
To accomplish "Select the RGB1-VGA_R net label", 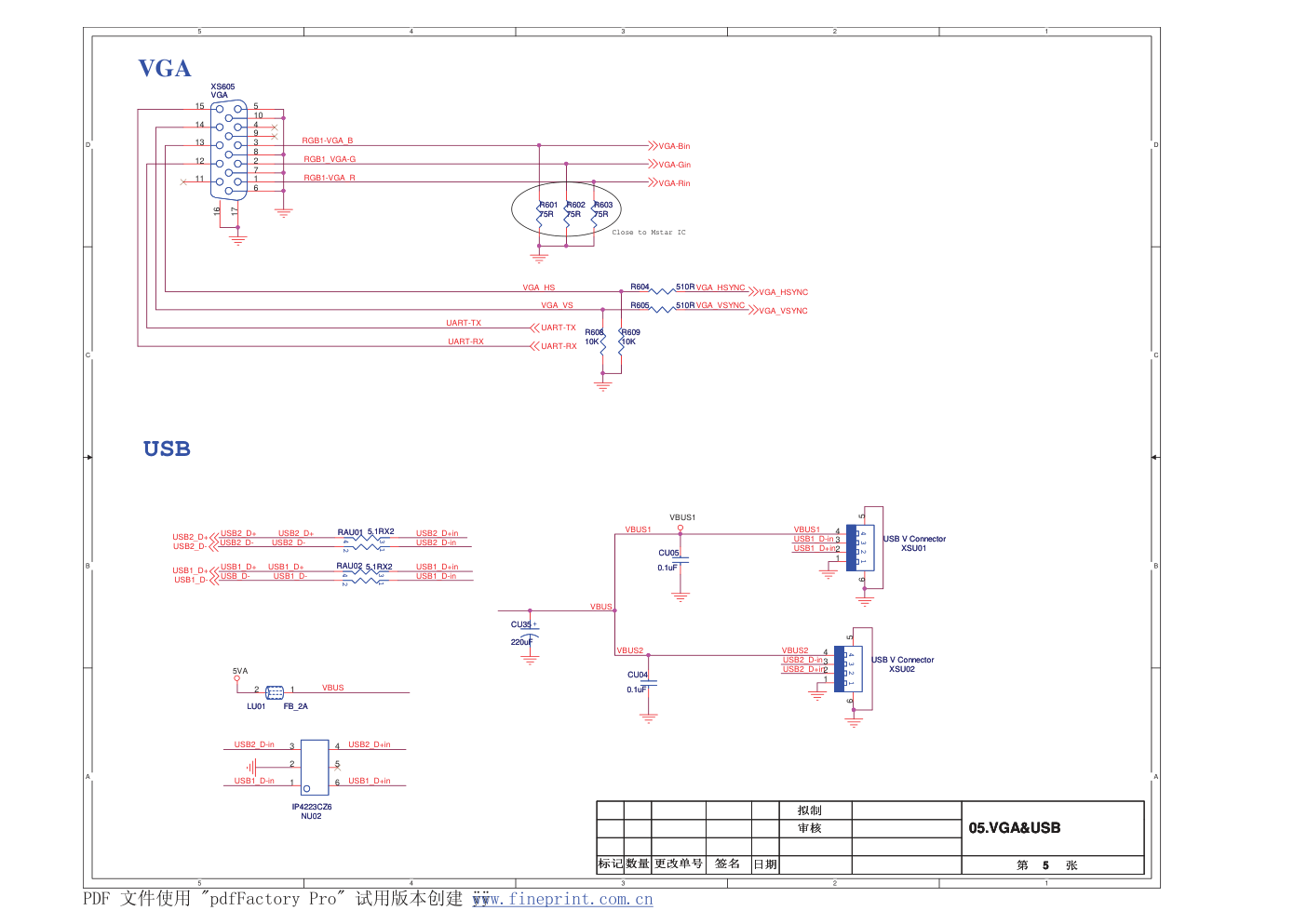I will pyautogui.click(x=330, y=178).
